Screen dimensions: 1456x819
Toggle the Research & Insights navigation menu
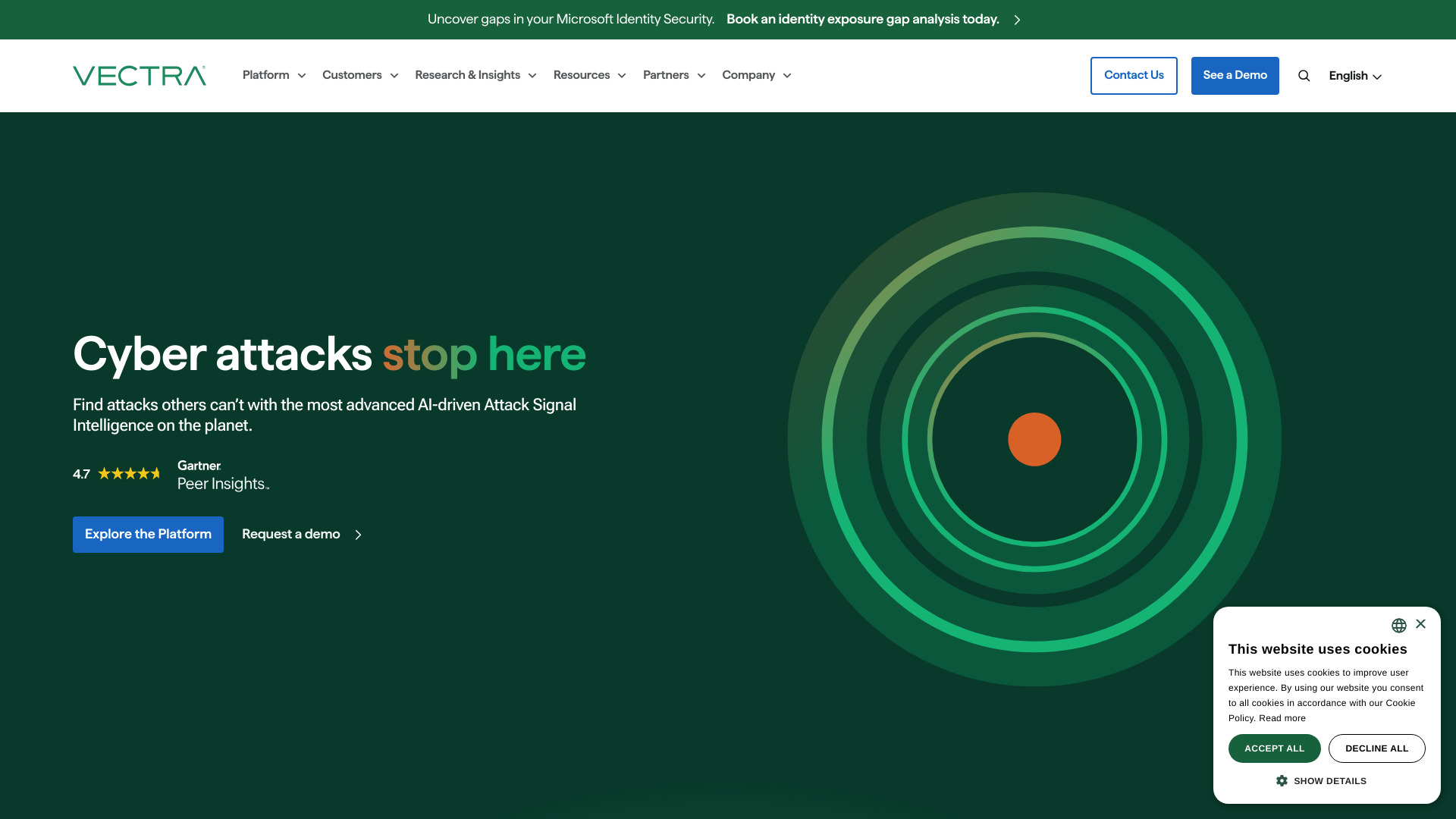[476, 75]
